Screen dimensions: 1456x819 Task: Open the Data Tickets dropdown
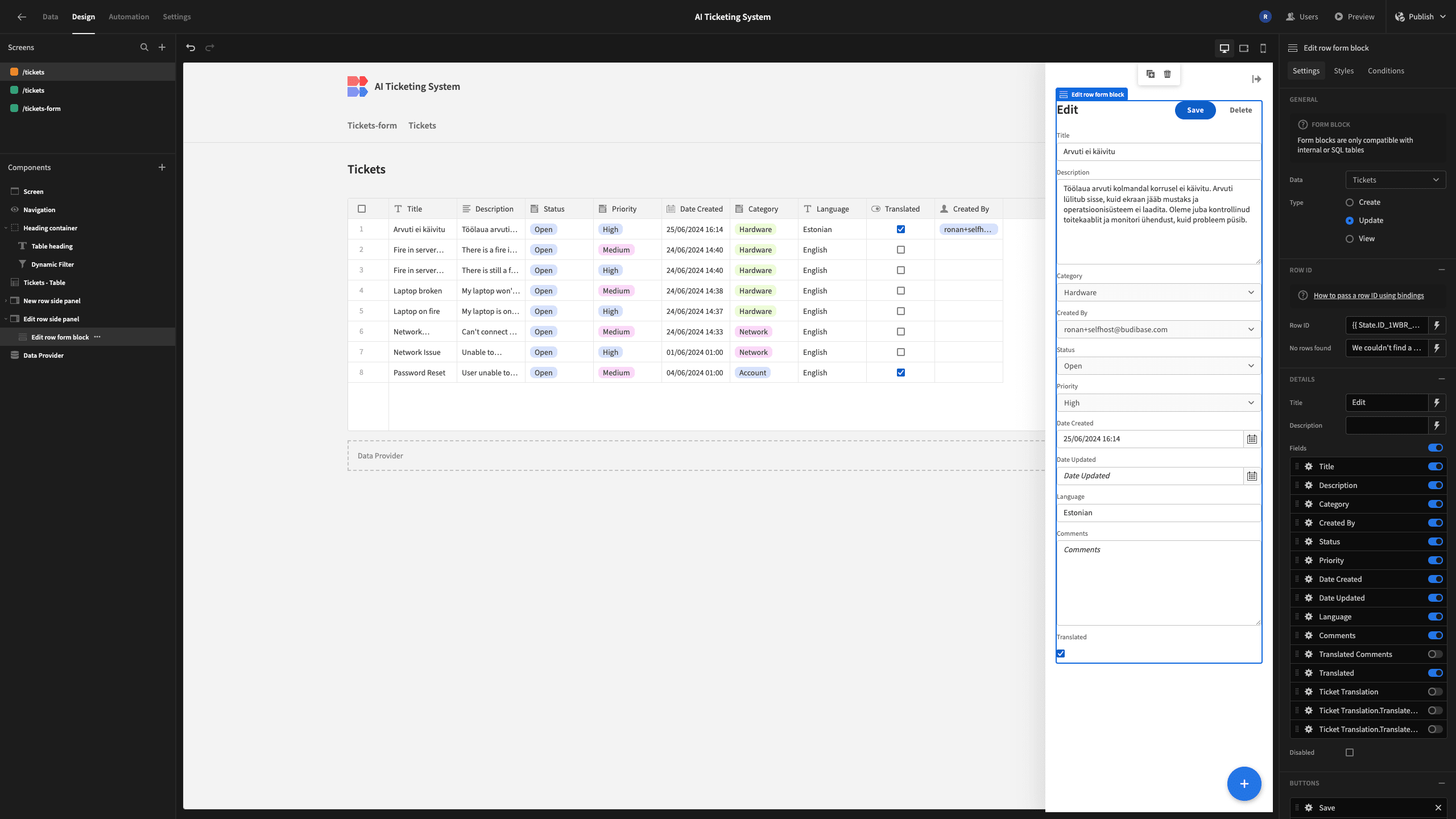[x=1396, y=180]
